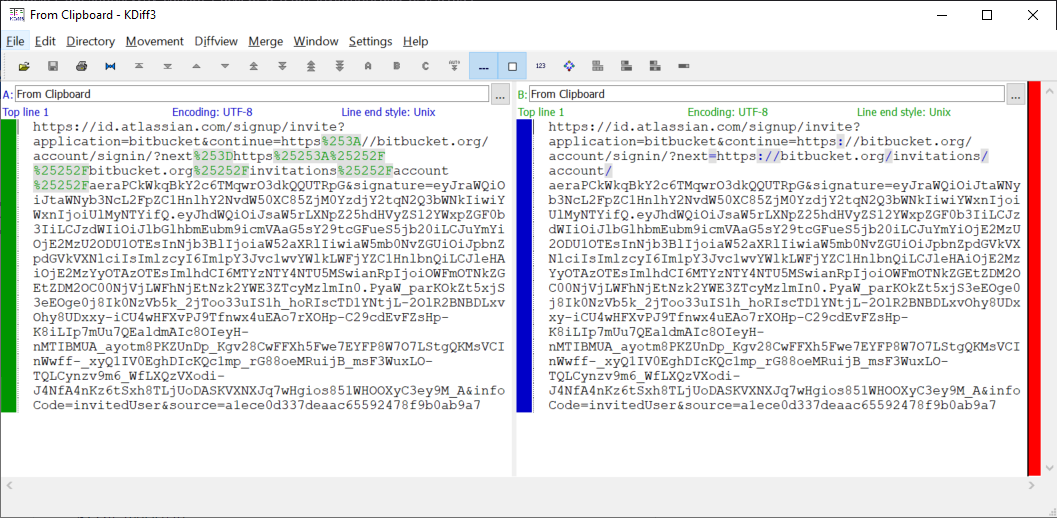The width and height of the screenshot is (1057, 518).
Task: Click 'Top line 1' label in pane A
Action: (x=26, y=113)
